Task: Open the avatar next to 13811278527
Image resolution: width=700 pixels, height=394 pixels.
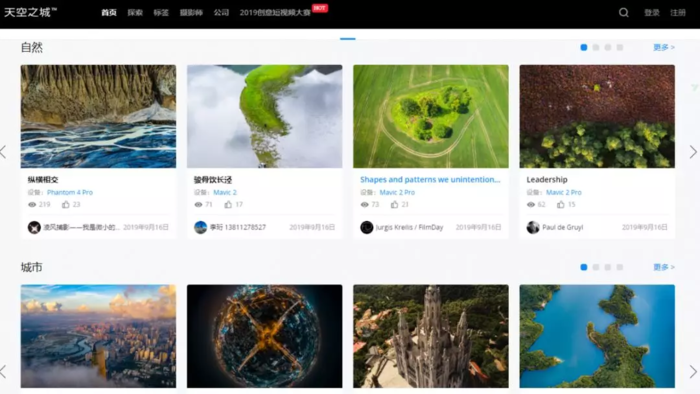Action: [x=200, y=227]
